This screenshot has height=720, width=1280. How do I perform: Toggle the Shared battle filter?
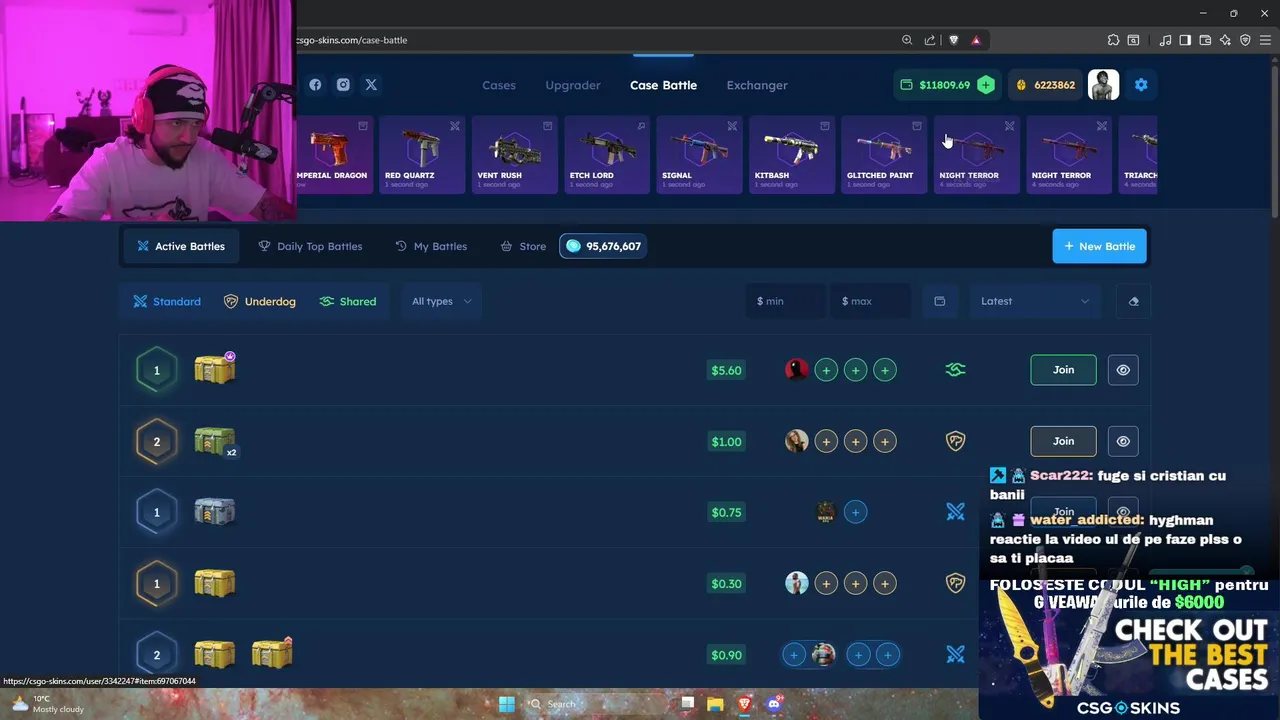click(x=348, y=301)
